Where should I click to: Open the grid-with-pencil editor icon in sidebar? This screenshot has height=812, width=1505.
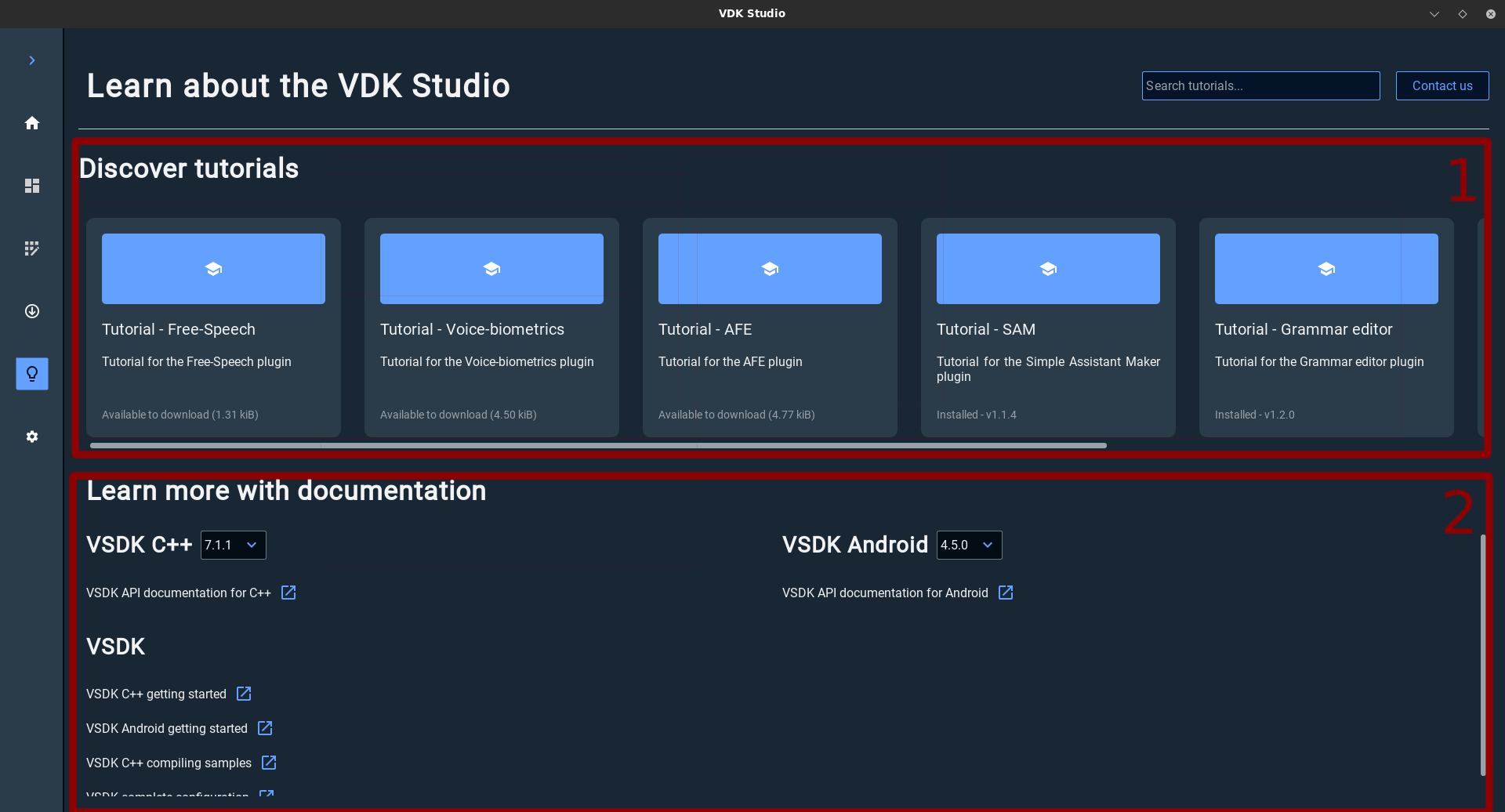pos(32,248)
